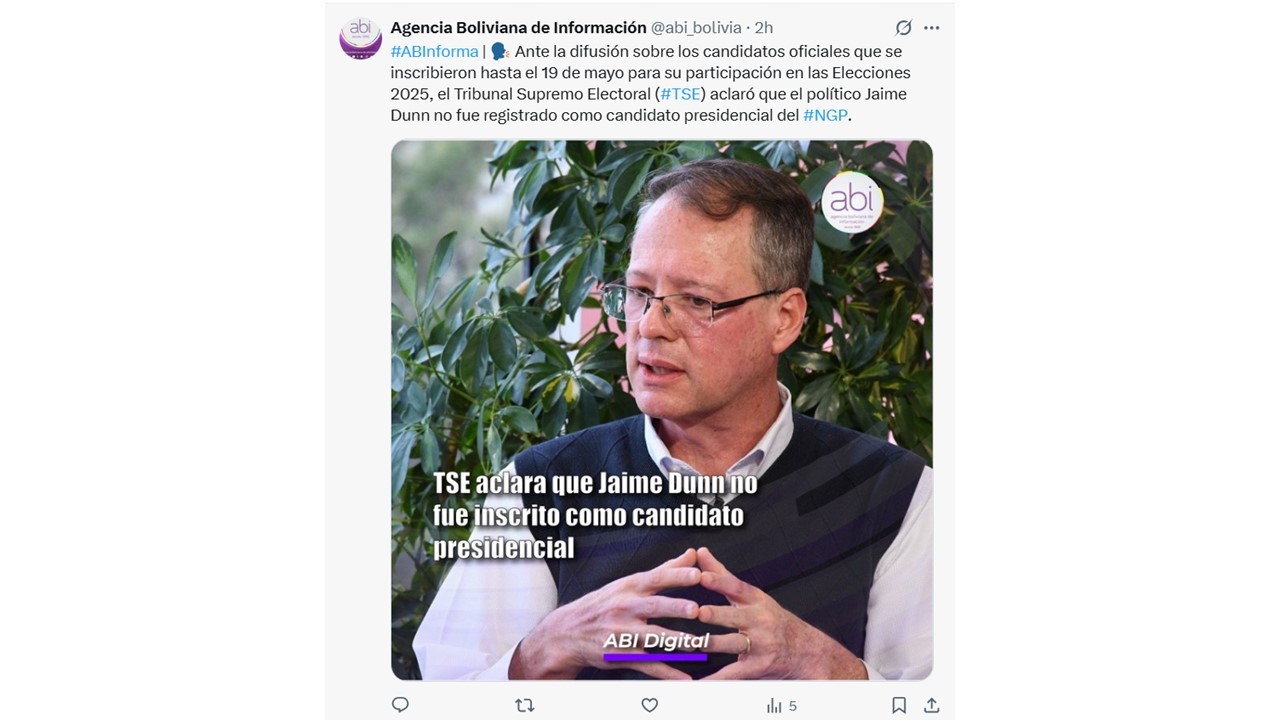Click the ABI Digital caption label
This screenshot has height=720, width=1280.
tap(656, 641)
